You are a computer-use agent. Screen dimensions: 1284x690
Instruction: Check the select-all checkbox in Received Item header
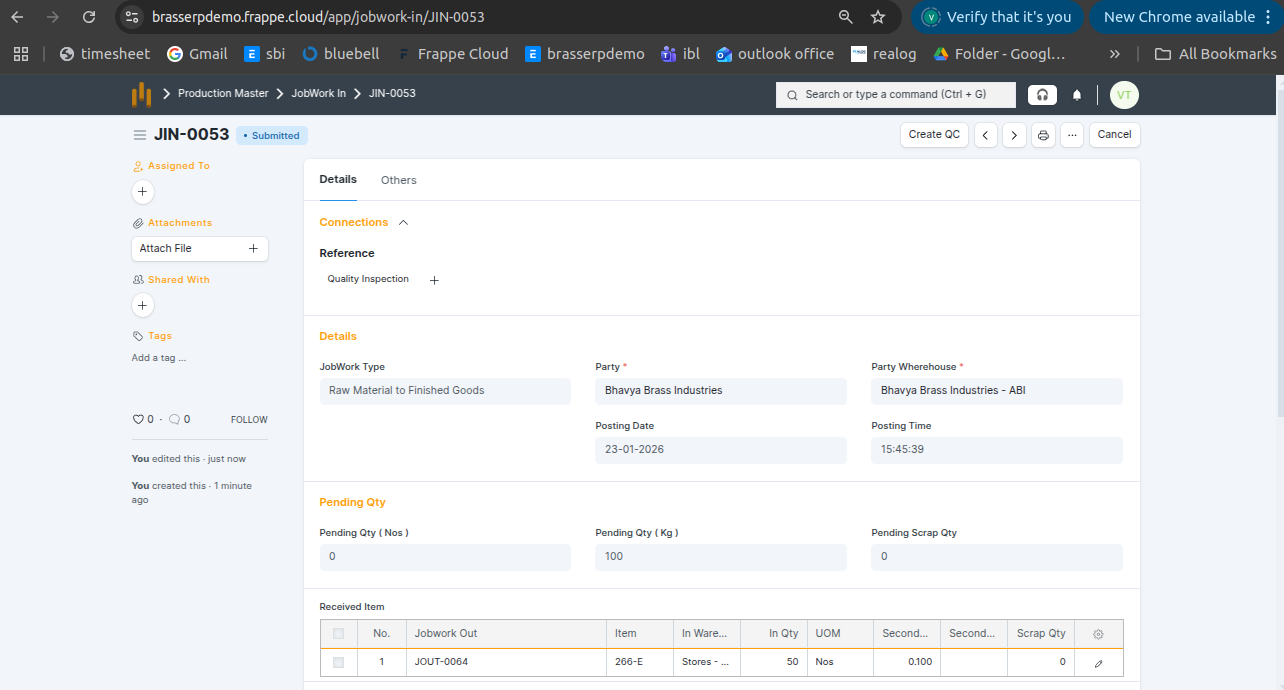[338, 634]
